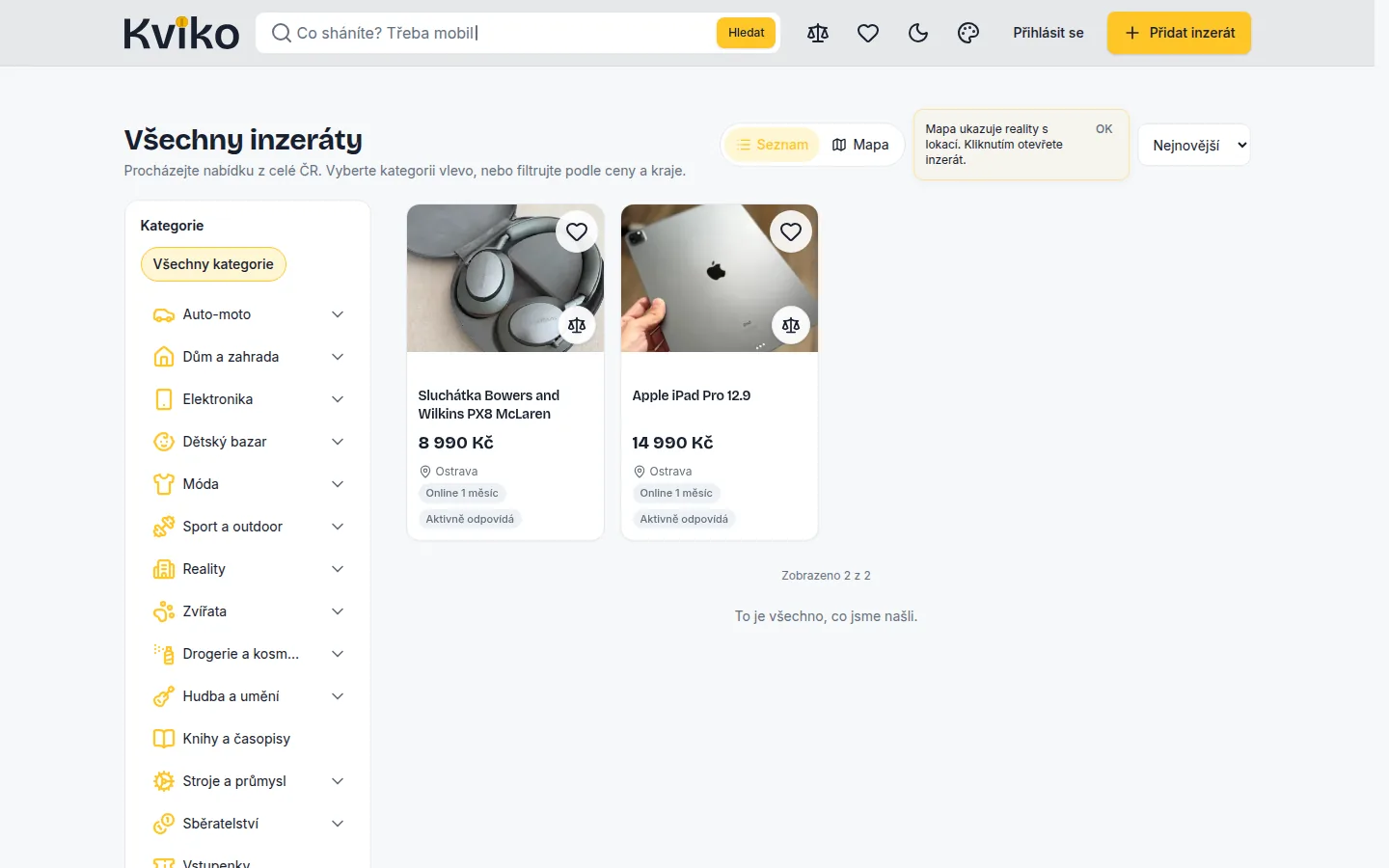Viewport: 1389px width, 868px height.
Task: Expand the Hudba a umění chevron
Action: point(338,696)
